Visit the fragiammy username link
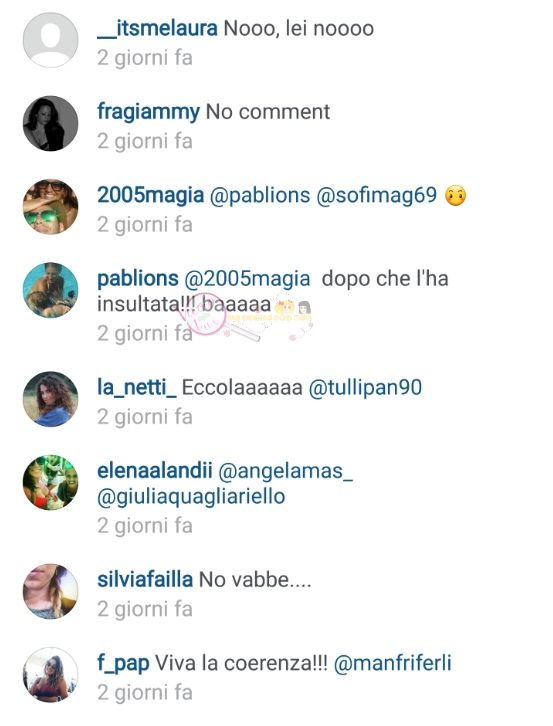The image size is (553, 726). click(148, 112)
